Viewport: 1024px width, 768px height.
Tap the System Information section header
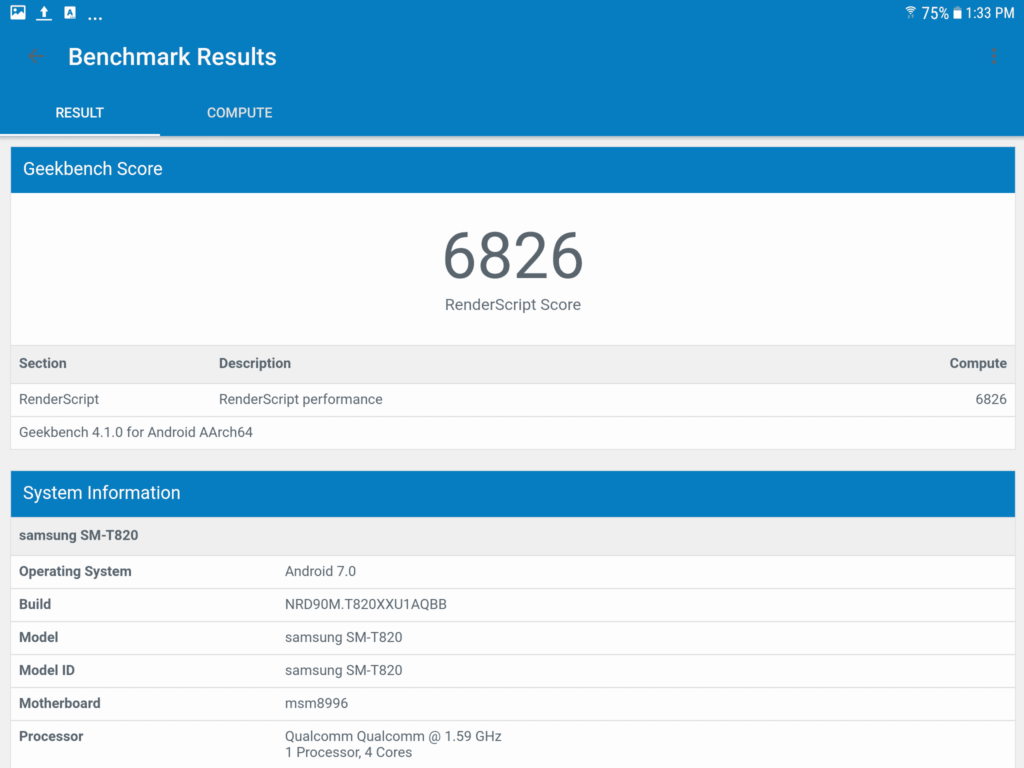pos(512,493)
